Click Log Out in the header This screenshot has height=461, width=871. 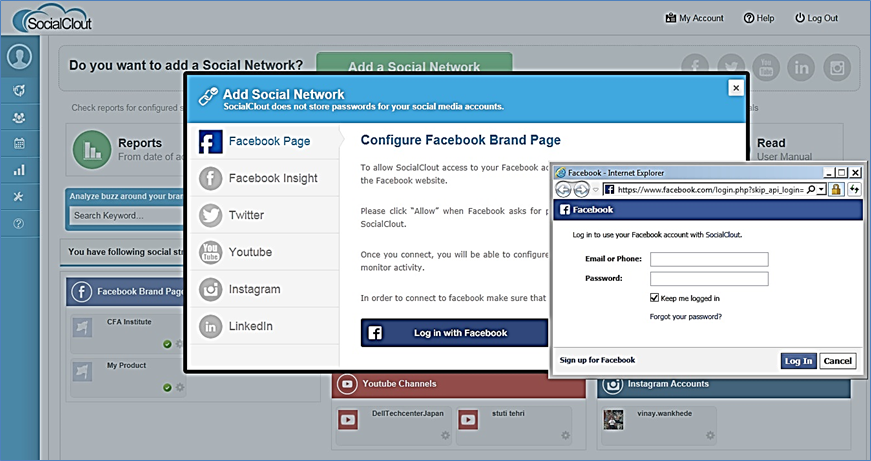pos(816,18)
